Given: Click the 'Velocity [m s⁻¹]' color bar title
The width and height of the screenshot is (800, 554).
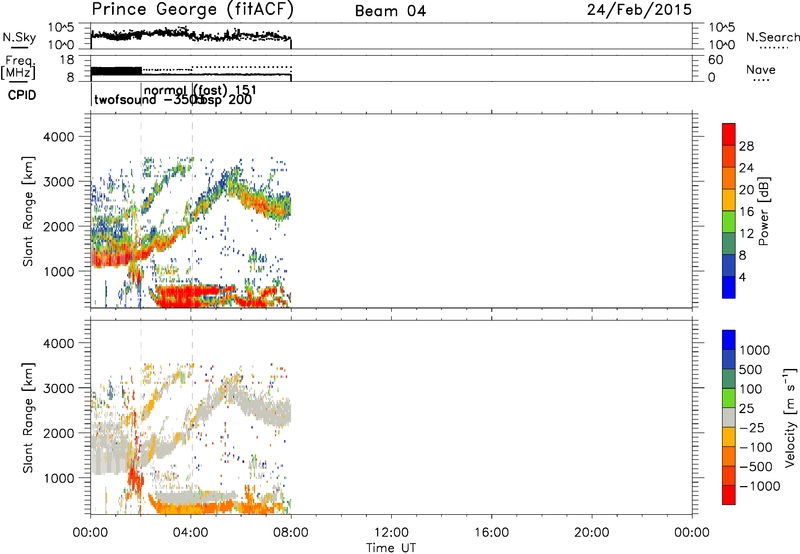Looking at the screenshot, I should coord(790,417).
